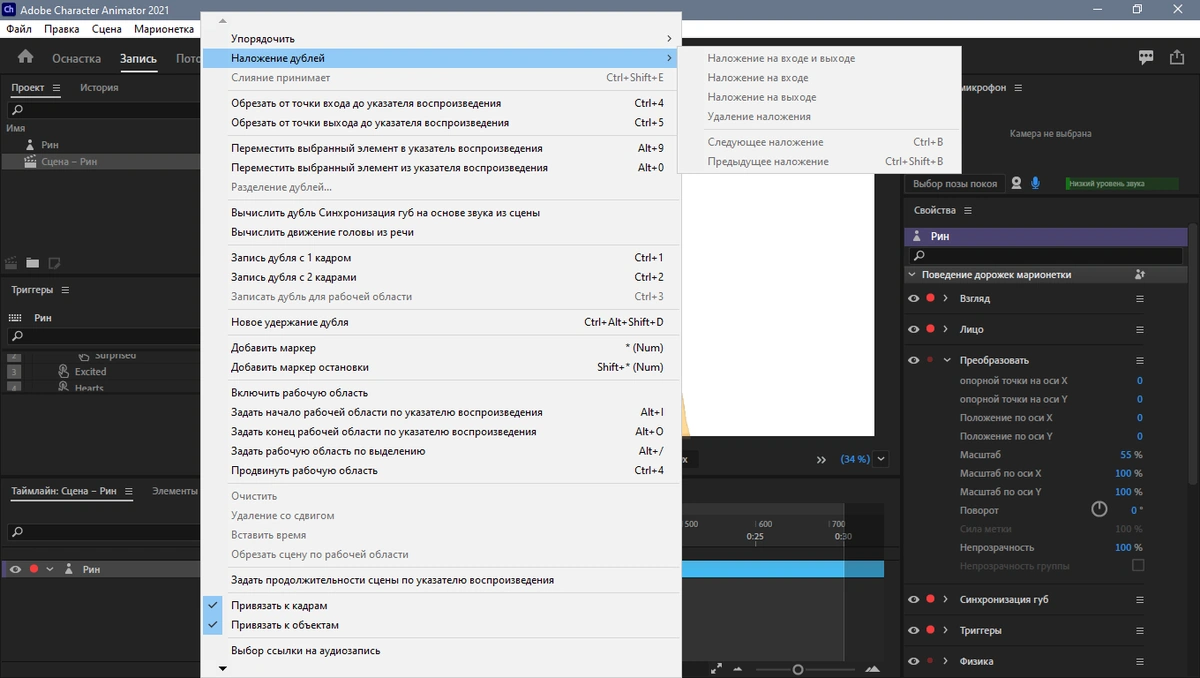Open the Триггеры panel menu icon
1200x678 pixels.
point(65,290)
